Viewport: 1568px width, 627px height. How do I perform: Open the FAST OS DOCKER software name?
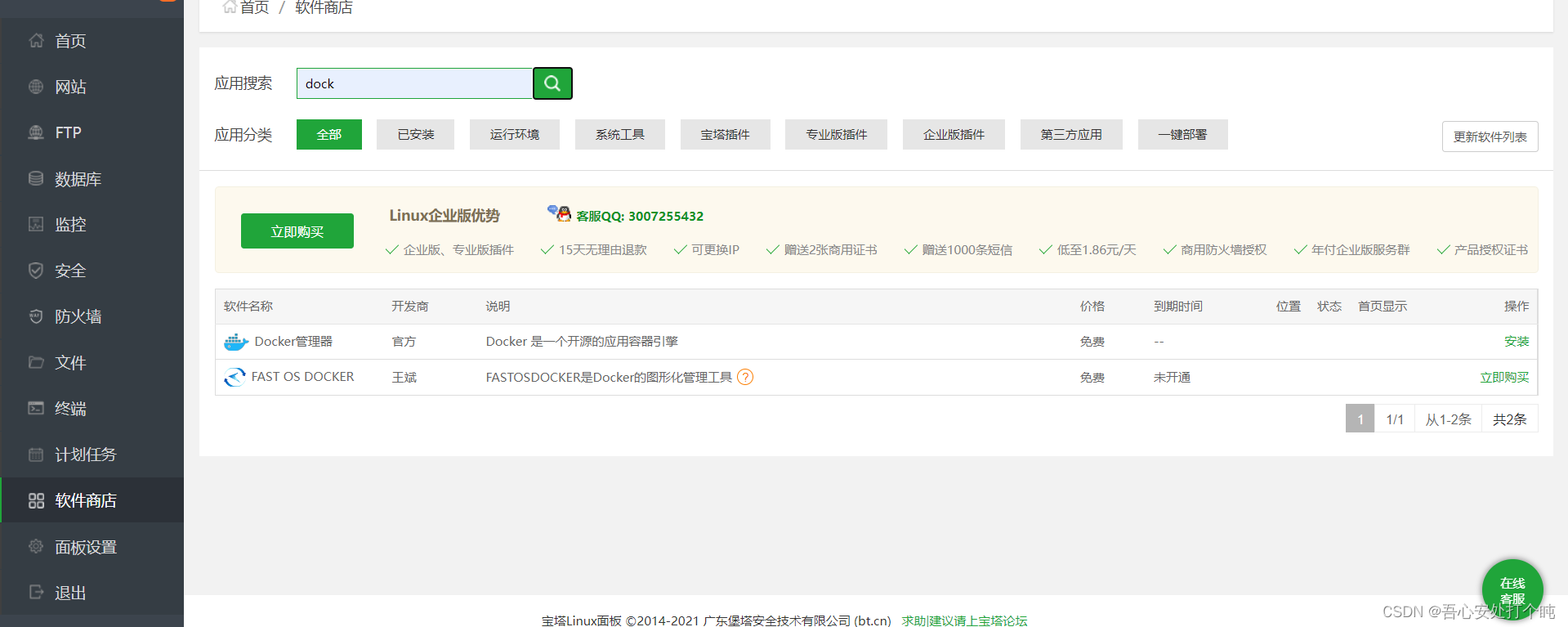[302, 377]
